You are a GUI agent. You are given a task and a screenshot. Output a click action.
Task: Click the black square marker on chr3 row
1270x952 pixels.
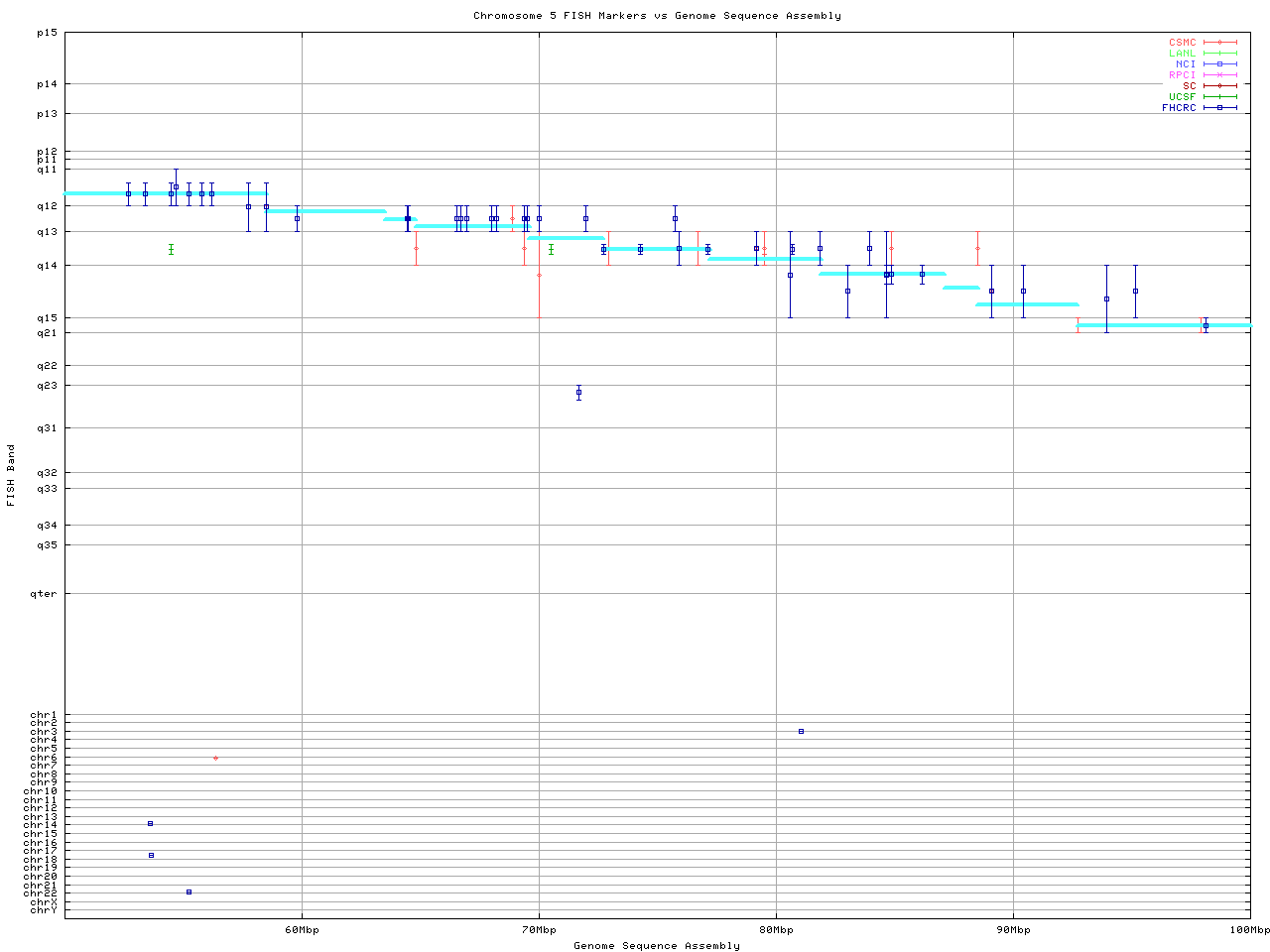tap(801, 731)
